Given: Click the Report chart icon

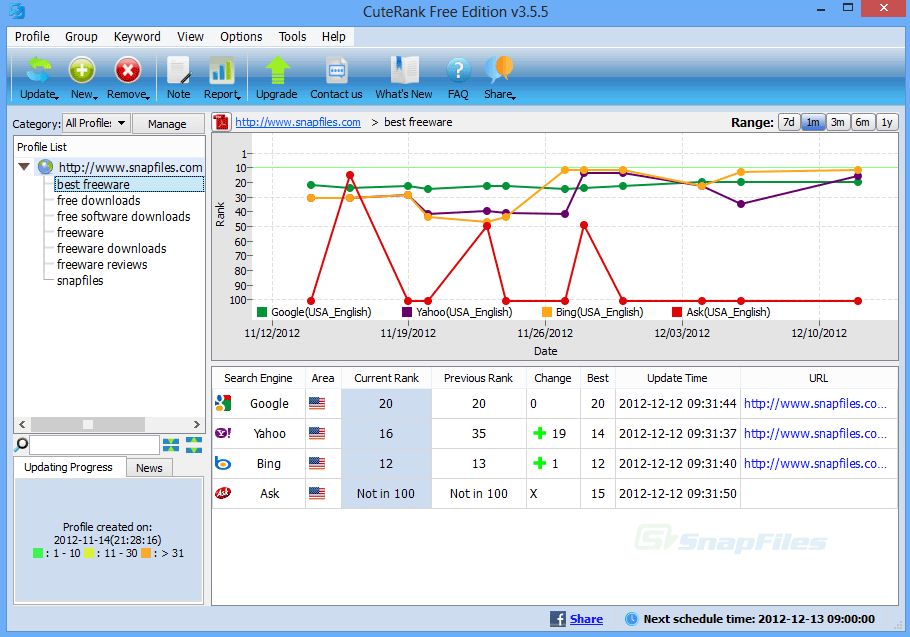Looking at the screenshot, I should pyautogui.click(x=222, y=70).
